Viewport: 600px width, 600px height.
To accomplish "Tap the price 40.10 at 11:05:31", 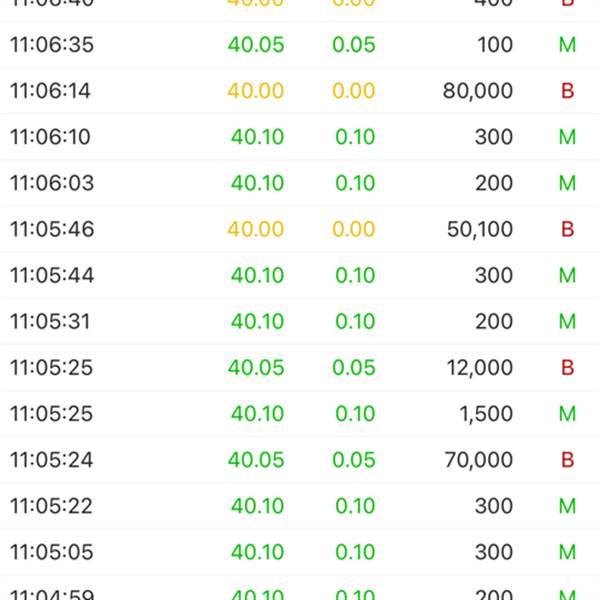I will (x=257, y=321).
